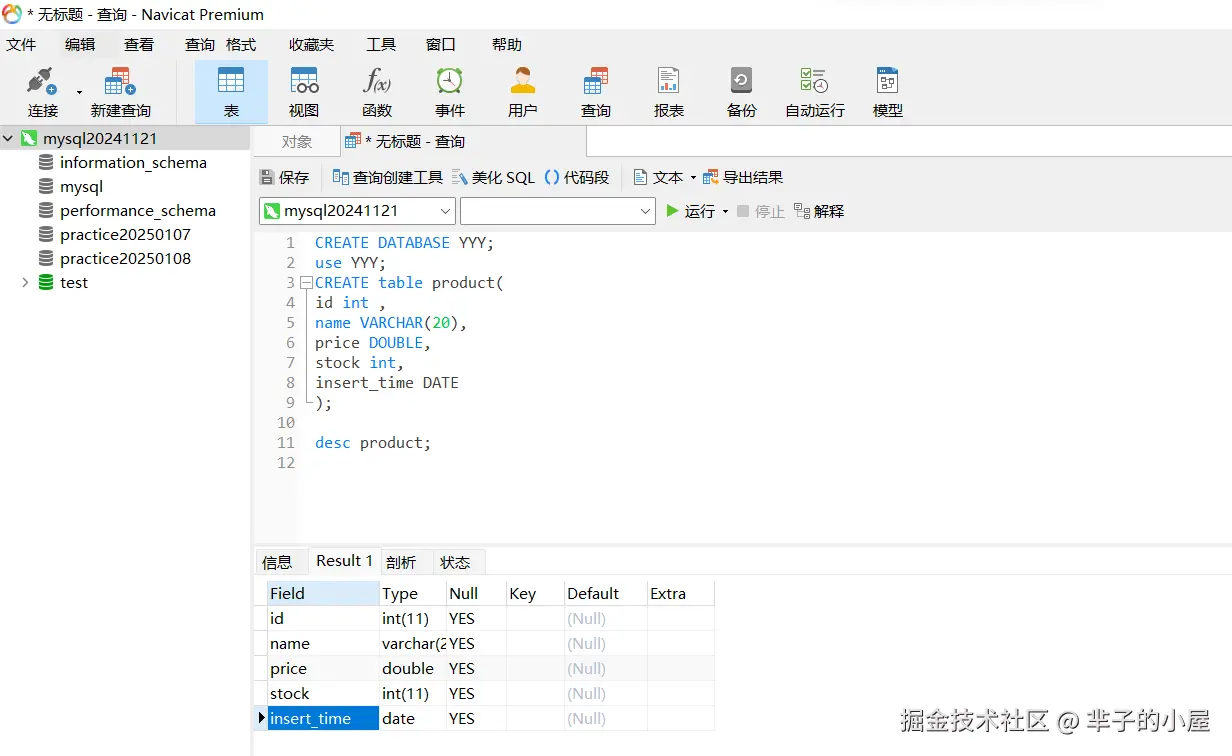Select the practice20250107 database

tap(125, 235)
